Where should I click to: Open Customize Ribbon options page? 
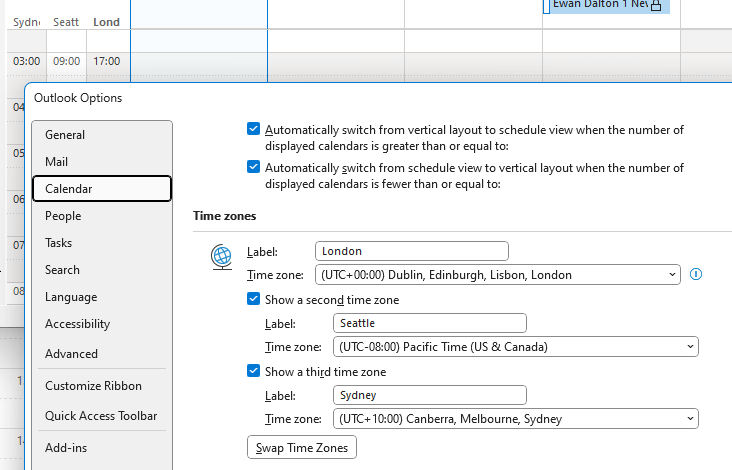point(102,386)
